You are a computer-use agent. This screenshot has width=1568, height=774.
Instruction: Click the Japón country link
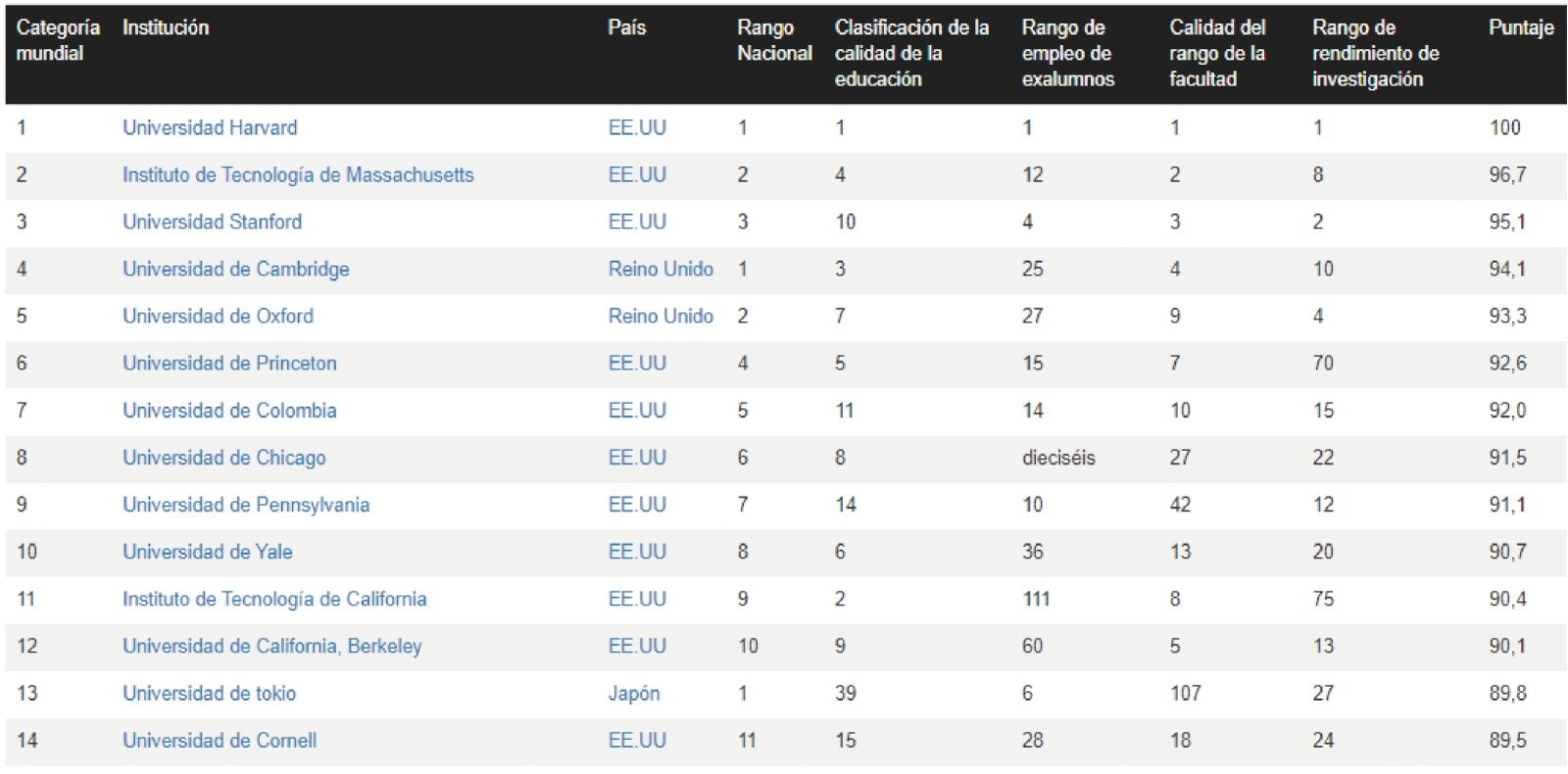(x=633, y=693)
